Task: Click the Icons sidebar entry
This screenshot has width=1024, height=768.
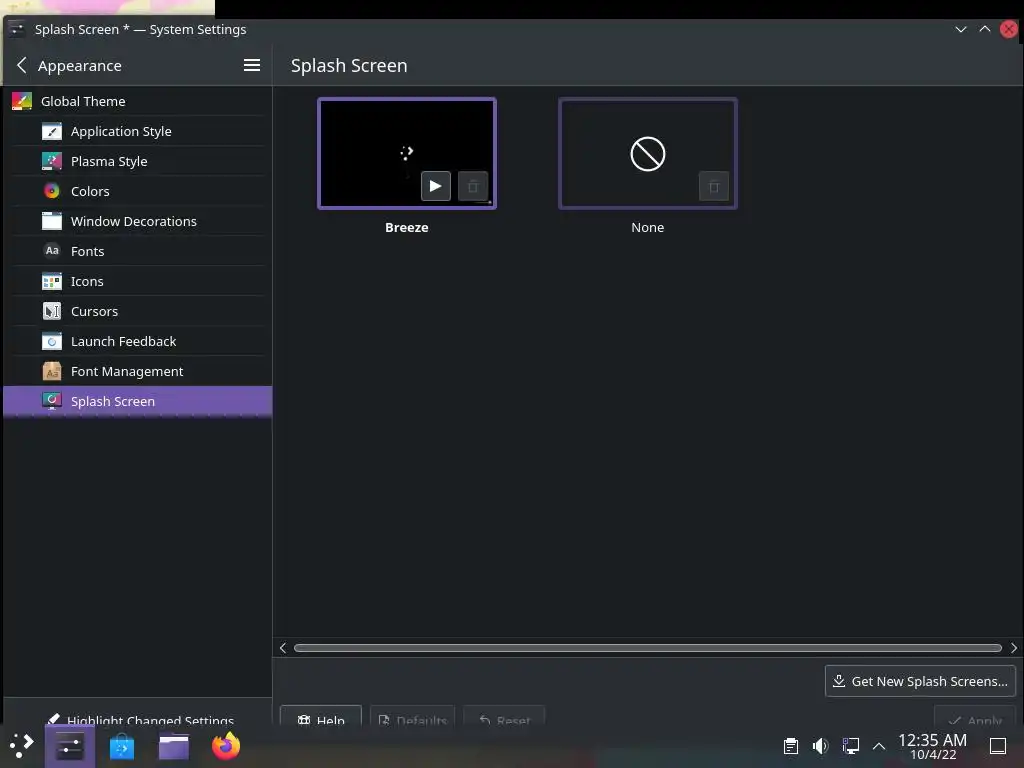Action: (x=137, y=281)
